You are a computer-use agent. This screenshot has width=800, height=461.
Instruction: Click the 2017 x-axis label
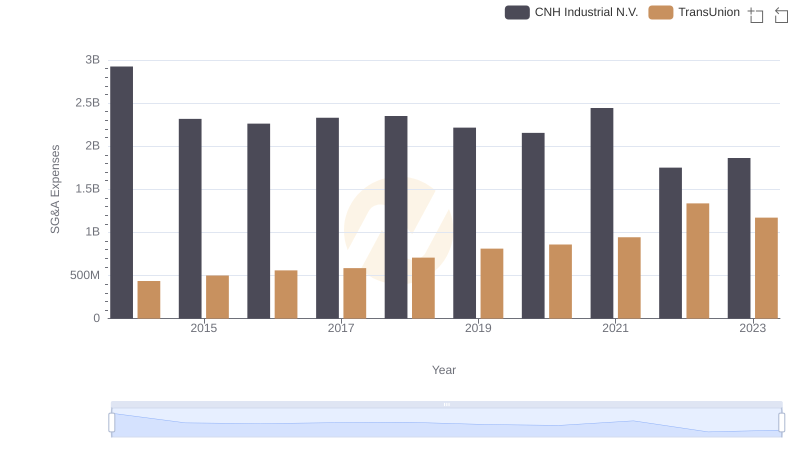(341, 328)
